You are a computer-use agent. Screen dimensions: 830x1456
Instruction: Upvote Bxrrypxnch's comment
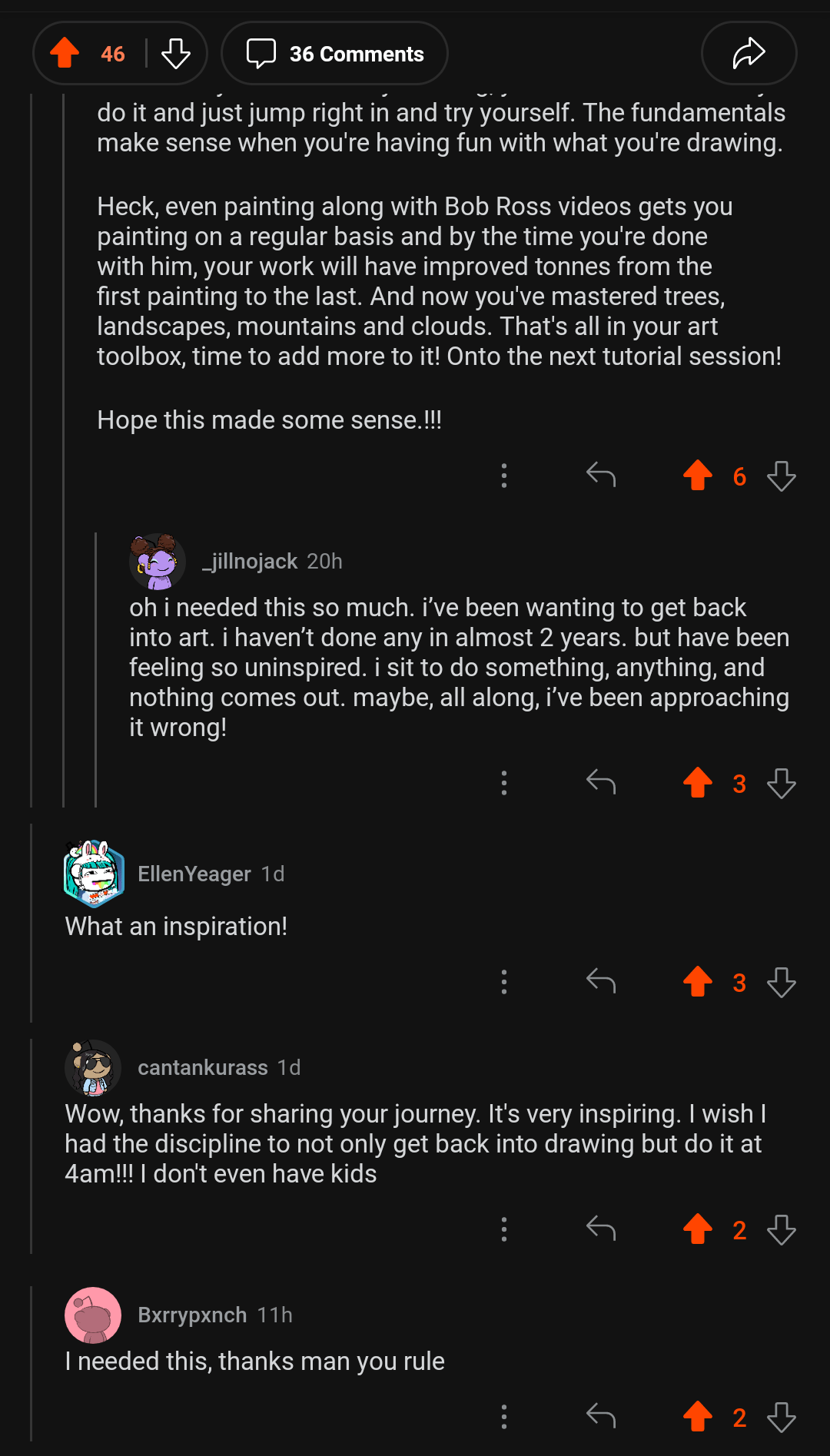pyautogui.click(x=698, y=1416)
